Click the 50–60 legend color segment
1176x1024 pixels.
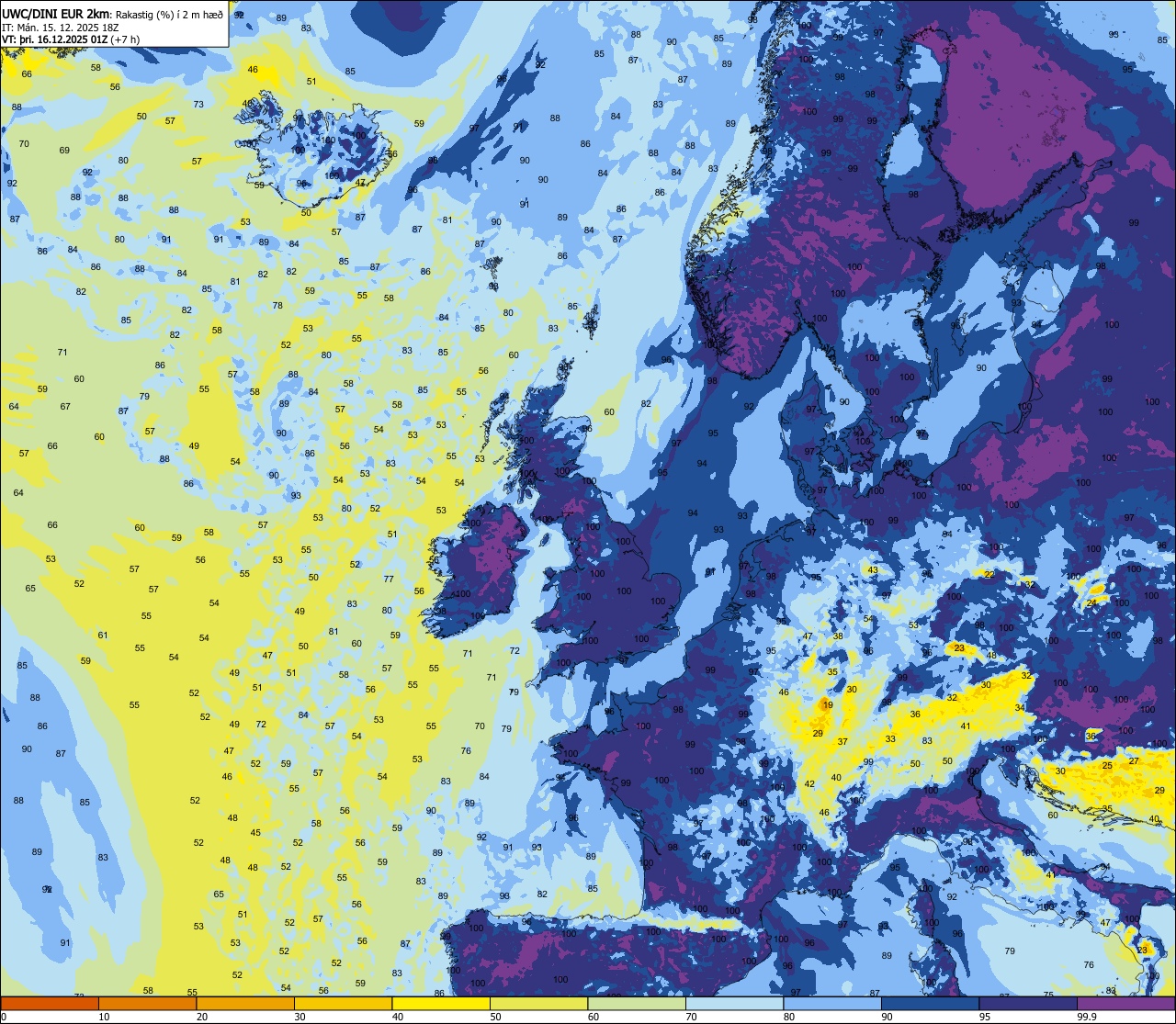[538, 1004]
